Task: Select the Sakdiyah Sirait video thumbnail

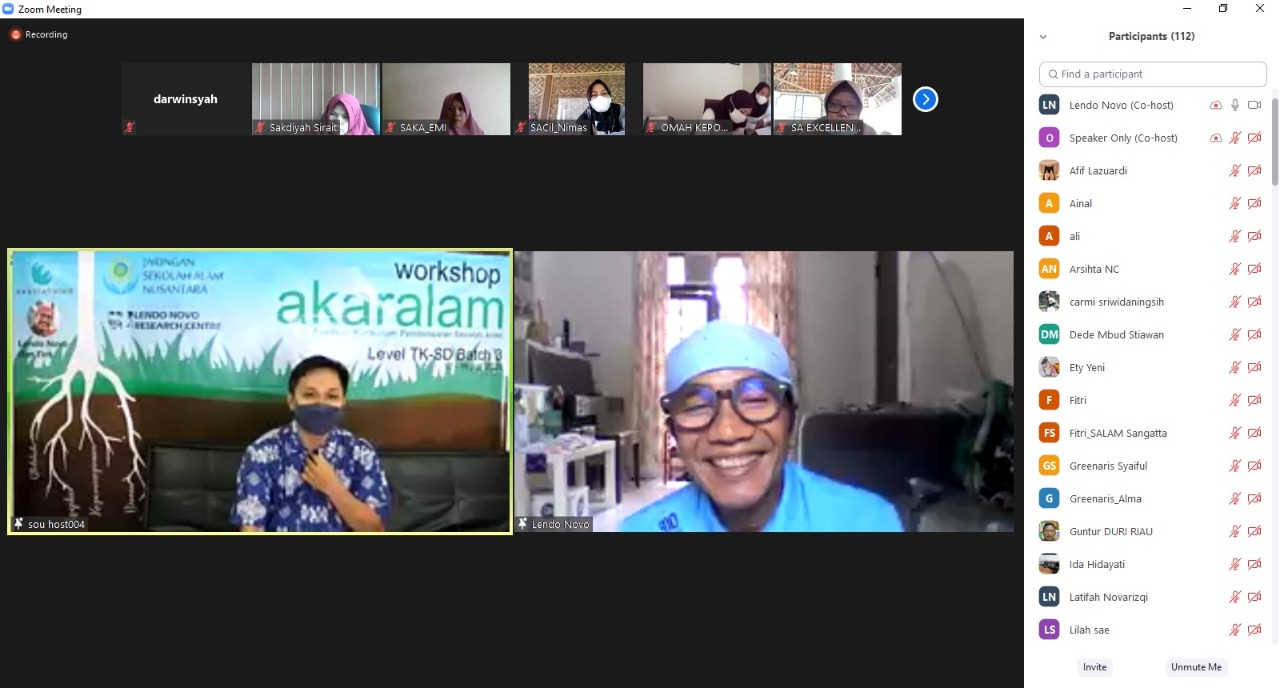Action: (x=315, y=99)
